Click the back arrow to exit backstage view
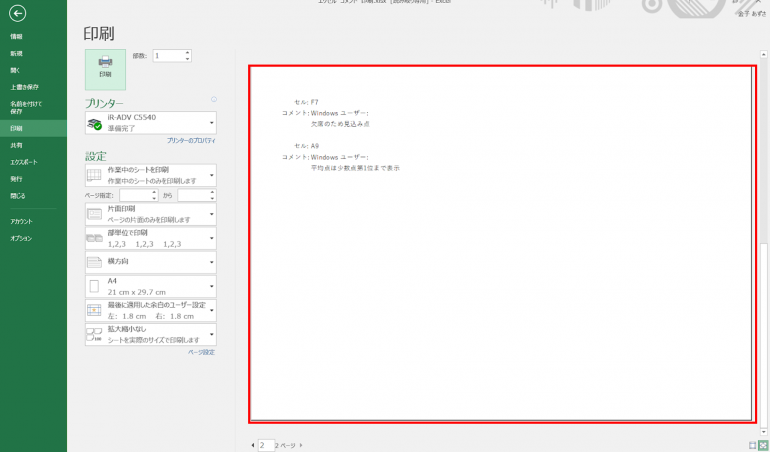 click(17, 13)
